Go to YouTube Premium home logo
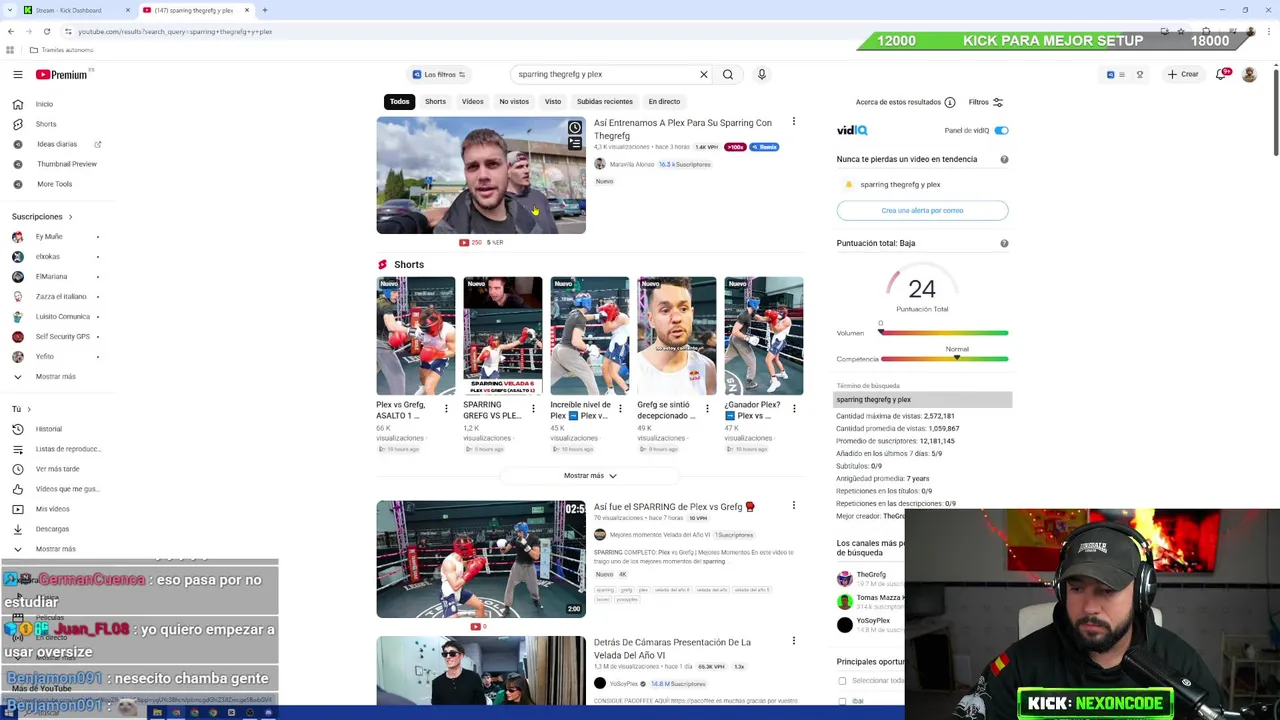This screenshot has height=720, width=1280. pyautogui.click(x=61, y=75)
